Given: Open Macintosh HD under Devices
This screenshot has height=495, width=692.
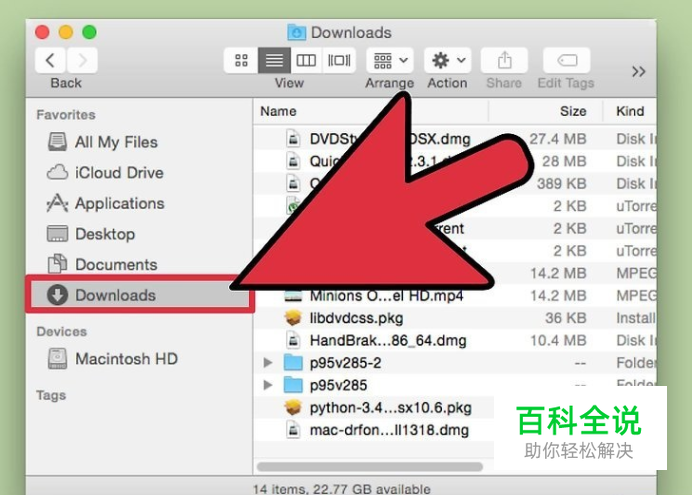Looking at the screenshot, I should [x=126, y=359].
